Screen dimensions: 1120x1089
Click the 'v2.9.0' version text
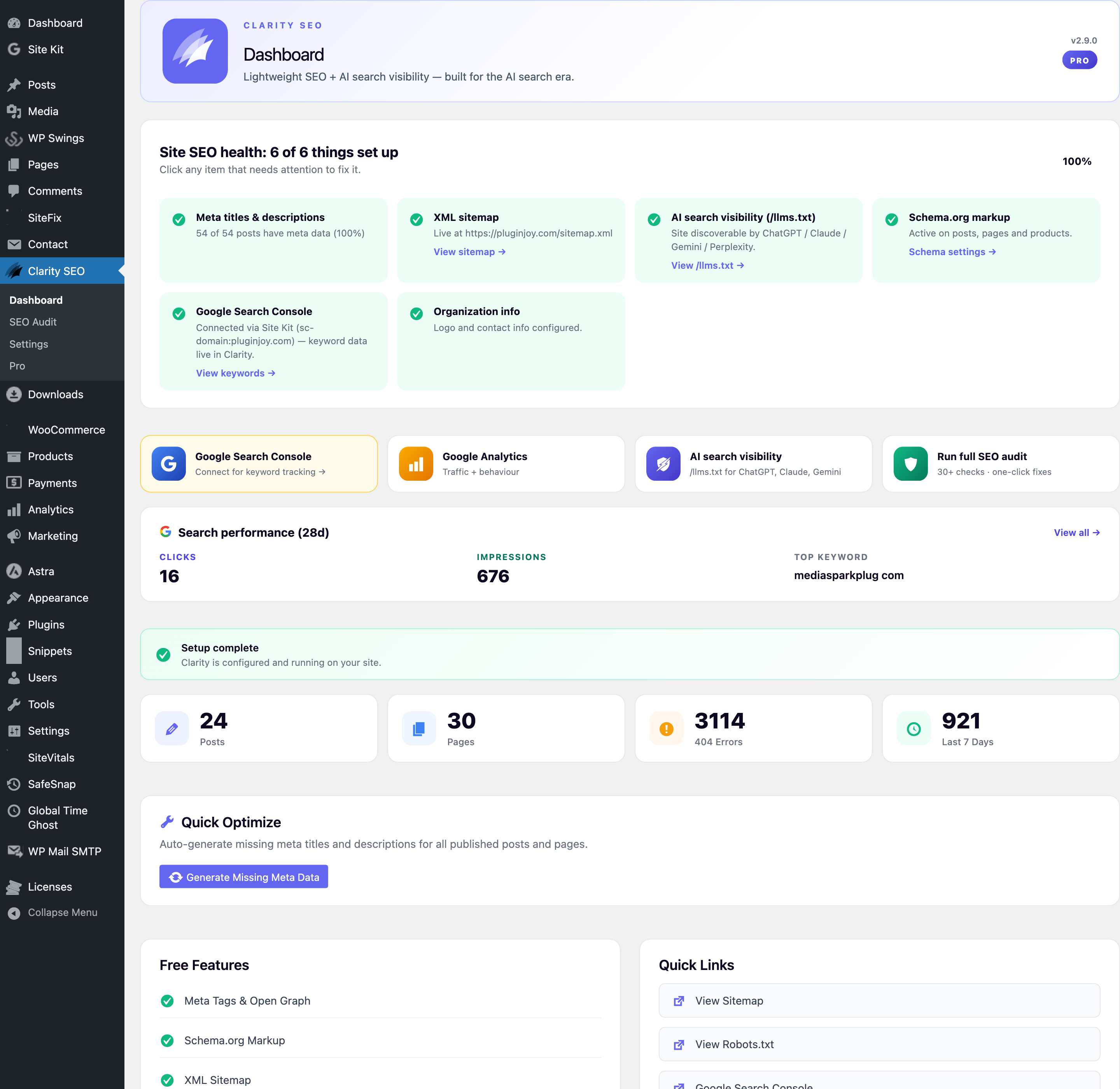(1083, 40)
